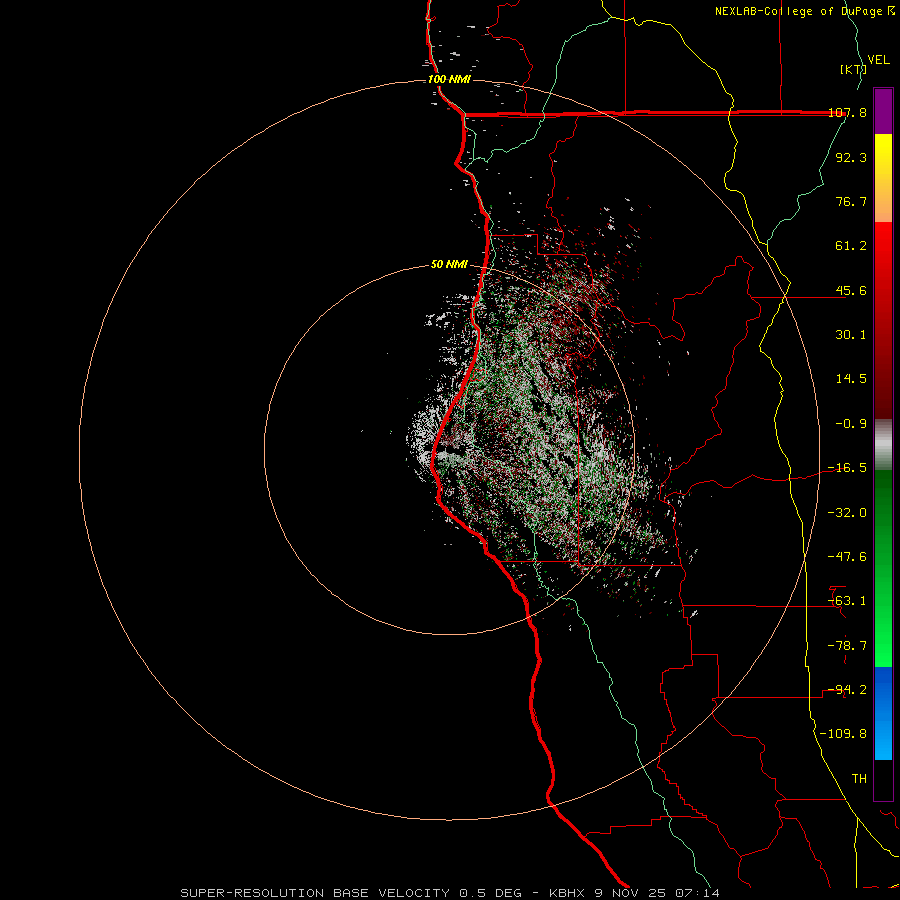The width and height of the screenshot is (900, 900).
Task: Pick the dark TH segment of the color bar
Action: click(x=883, y=780)
